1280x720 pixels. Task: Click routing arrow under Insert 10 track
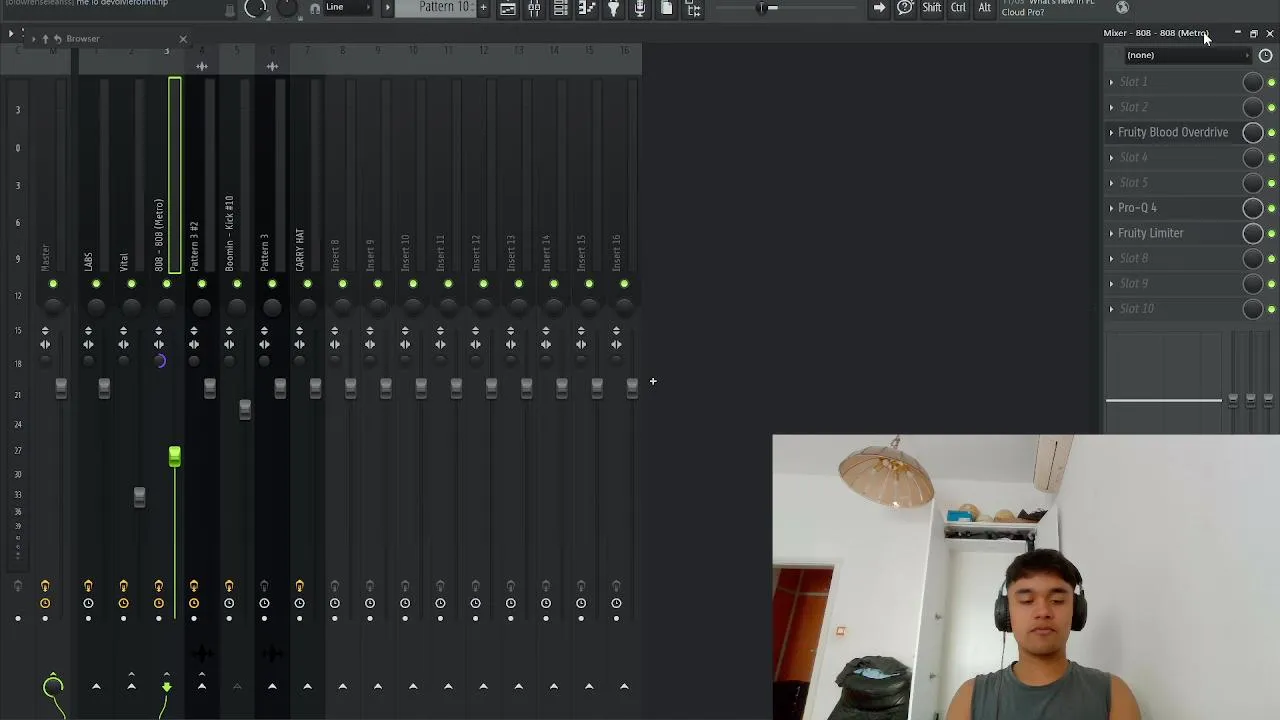[413, 686]
